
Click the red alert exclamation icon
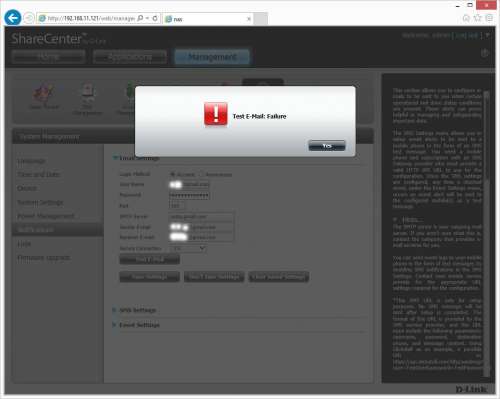coord(216,114)
